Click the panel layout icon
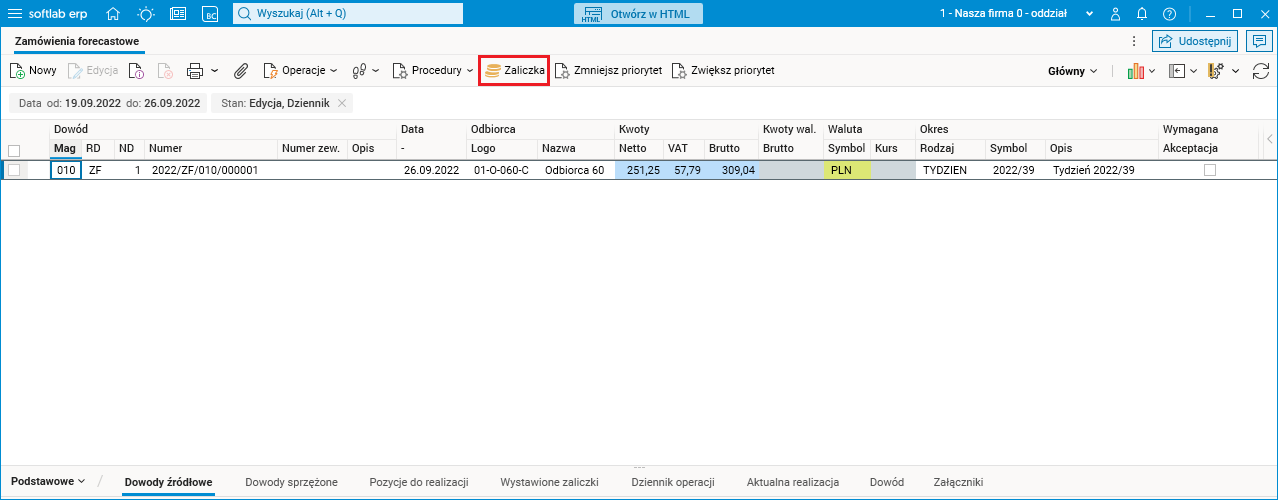 (1178, 71)
